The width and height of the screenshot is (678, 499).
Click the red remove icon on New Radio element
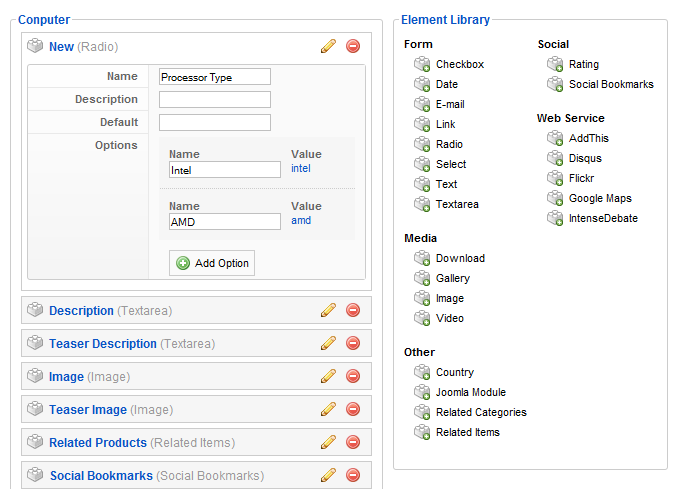click(x=353, y=46)
